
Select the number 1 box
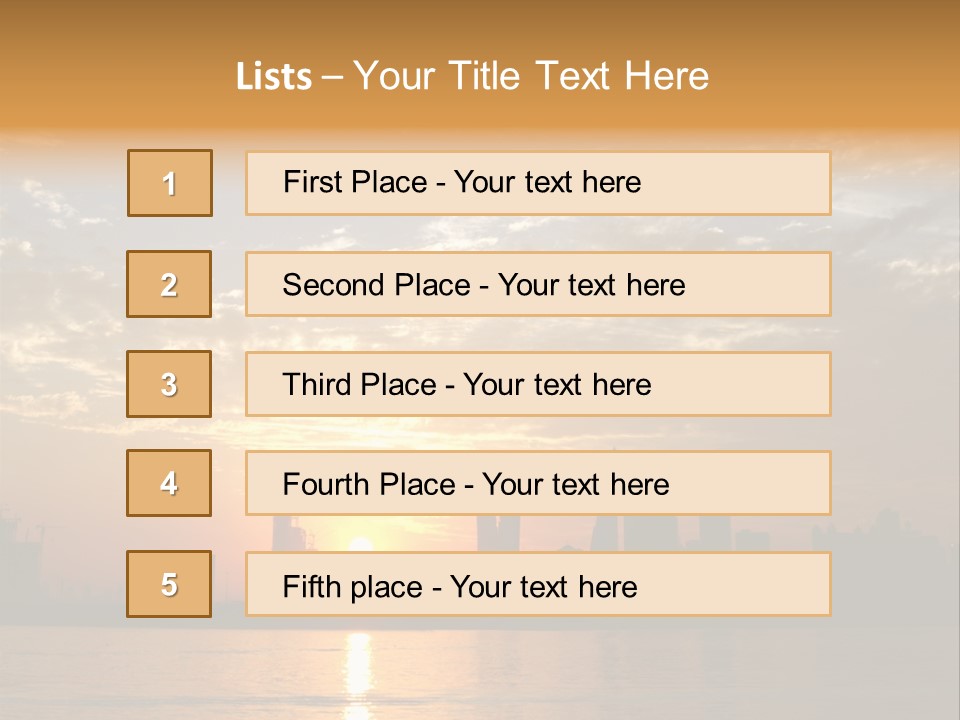click(x=170, y=183)
